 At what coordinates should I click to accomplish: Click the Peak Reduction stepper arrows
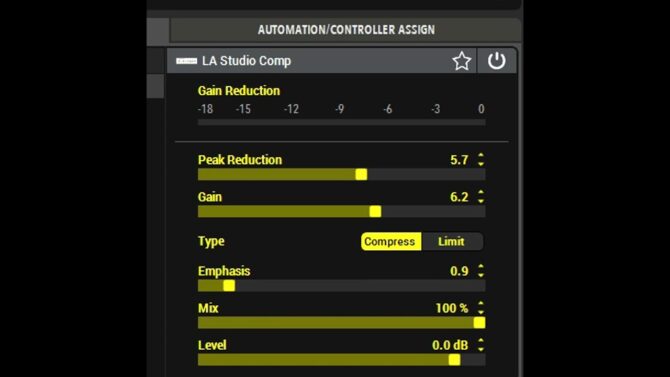tap(481, 160)
